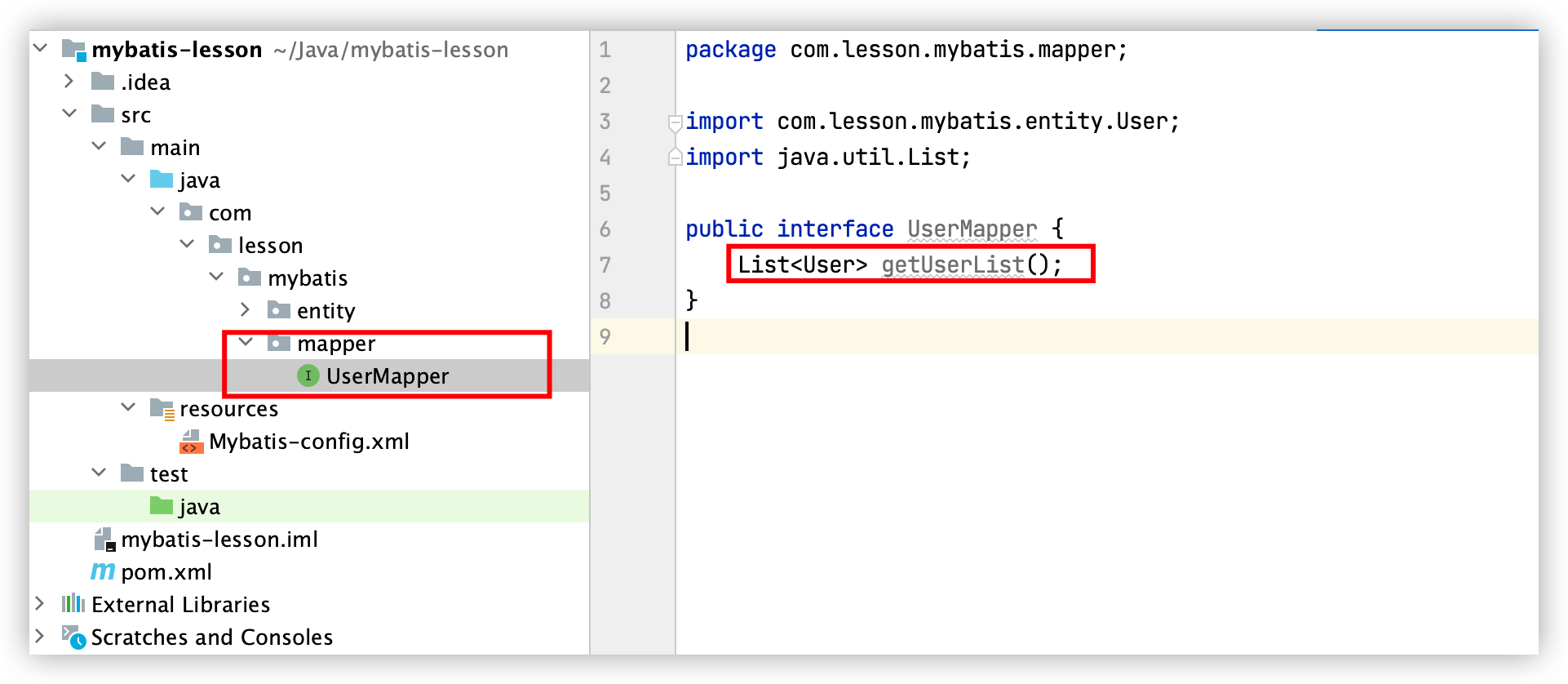Click the com package icon
The width and height of the screenshot is (1568, 684).
click(191, 212)
